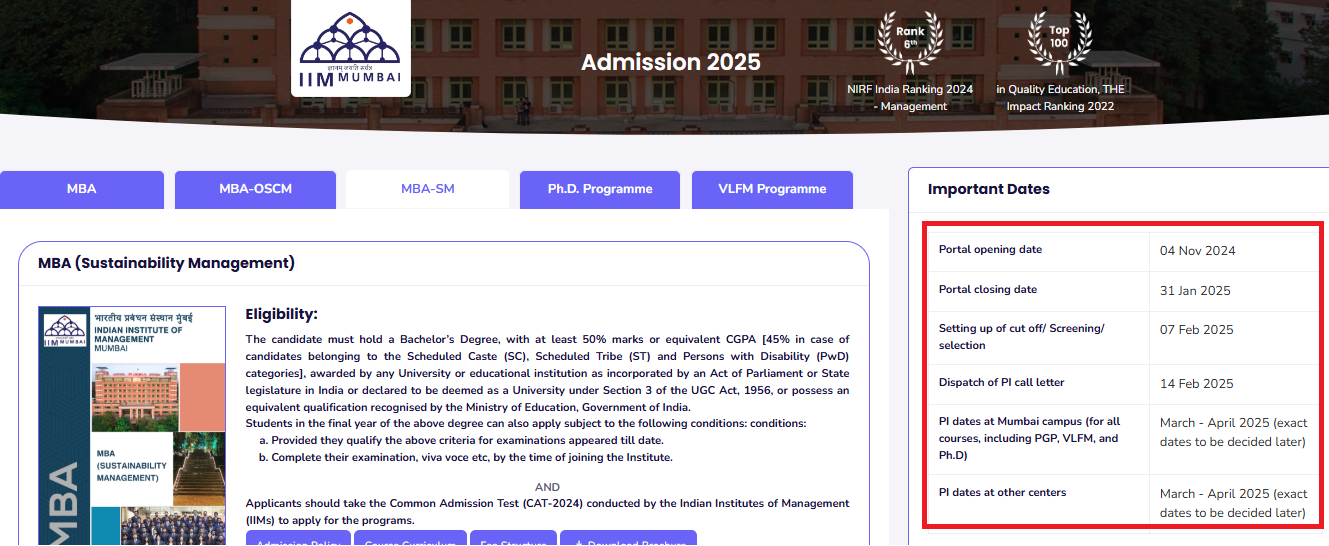Screen dimensions: 1329x546
Task: Select the MBA-SM tab
Action: coord(428,189)
